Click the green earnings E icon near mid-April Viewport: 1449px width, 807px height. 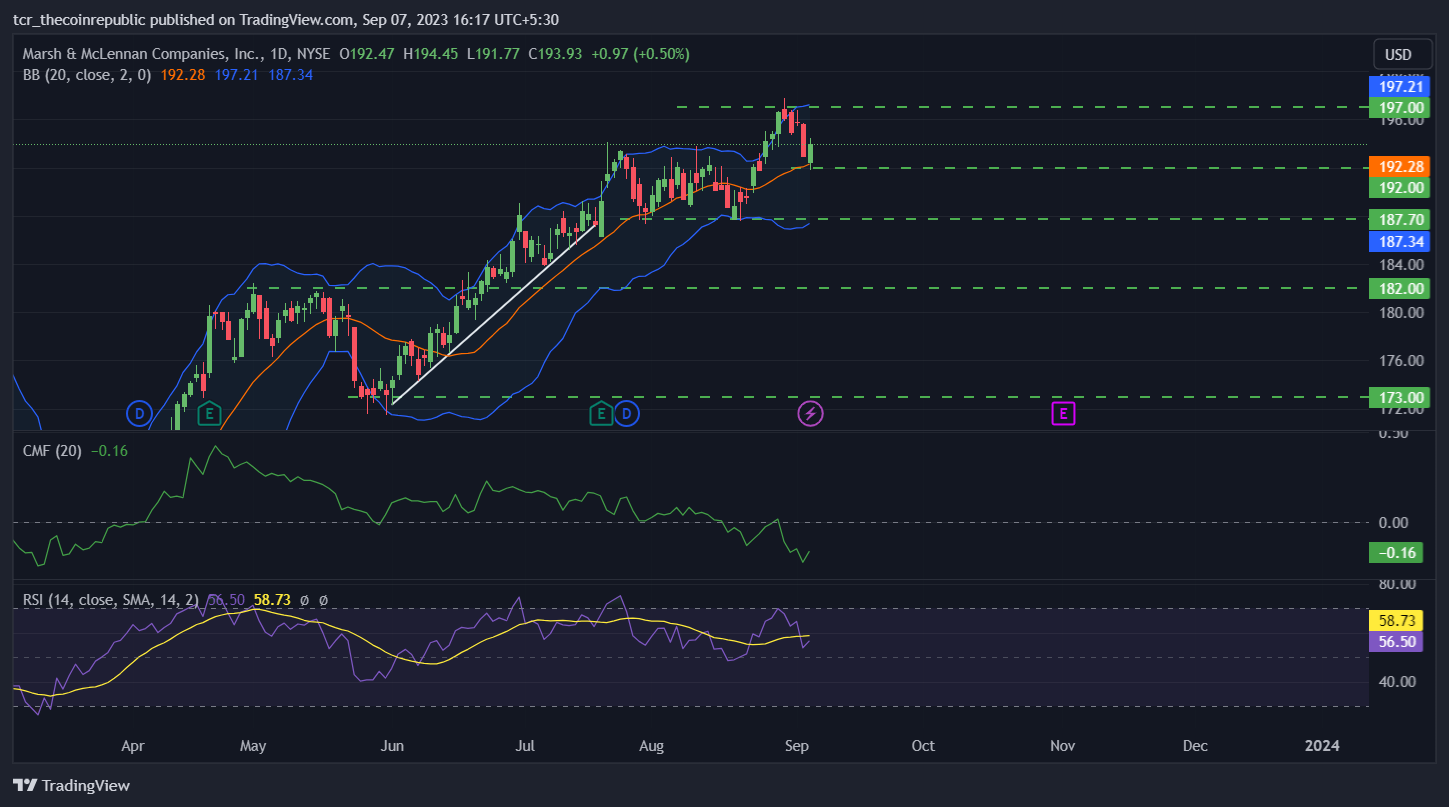point(208,413)
